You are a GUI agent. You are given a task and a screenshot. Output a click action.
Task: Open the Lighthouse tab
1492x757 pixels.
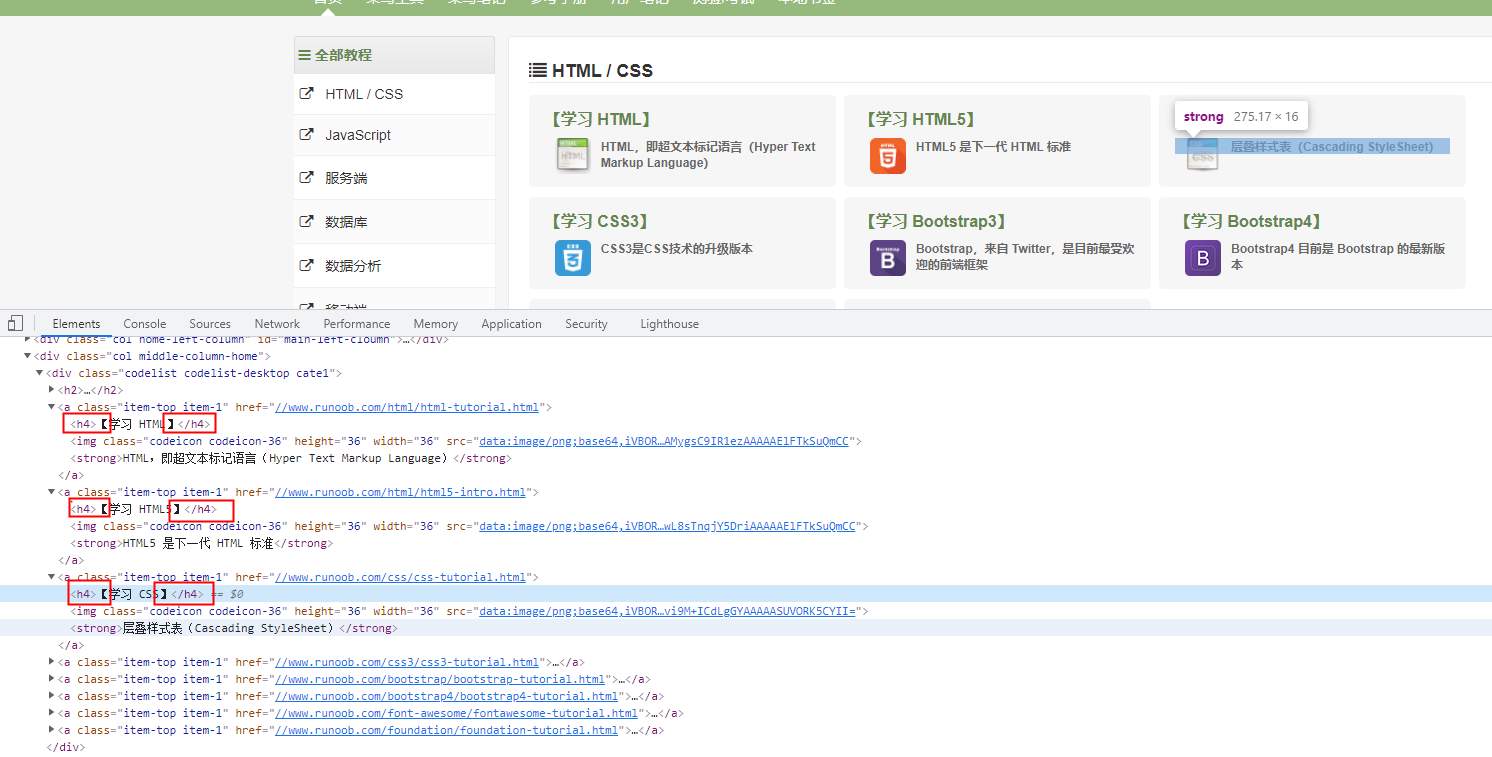click(669, 324)
